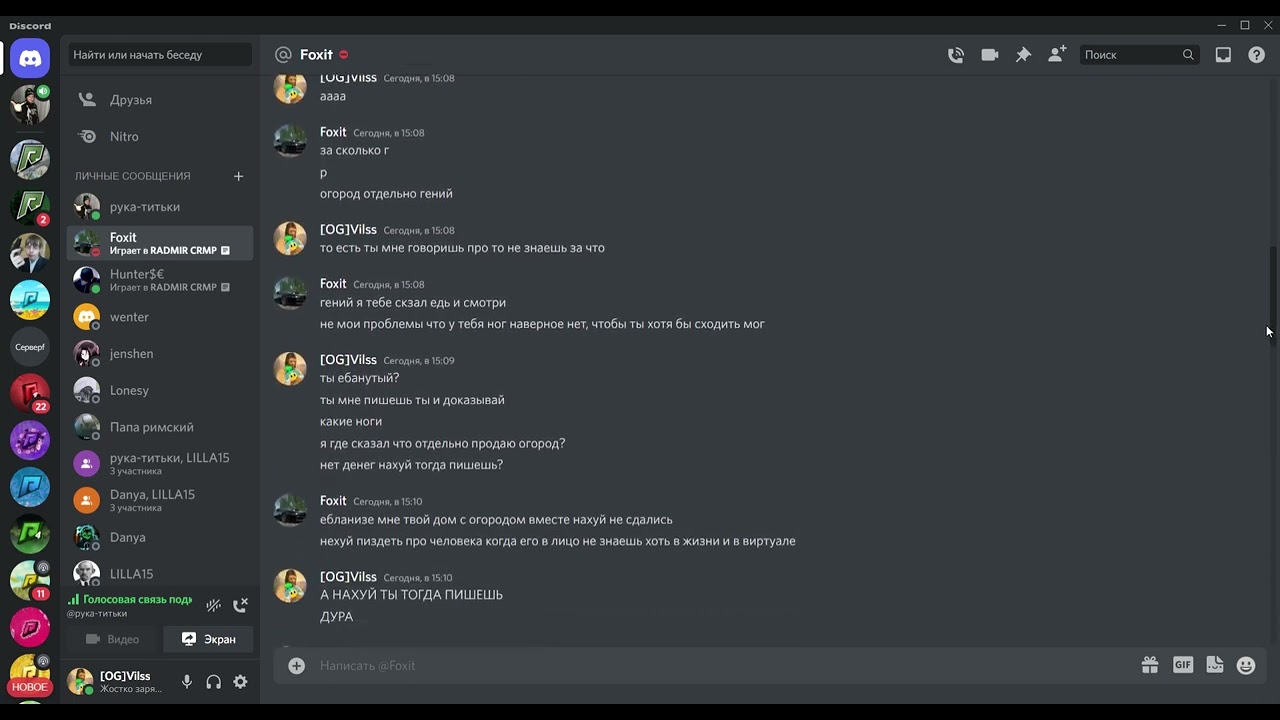1280x720 pixels.
Task: Open the GIF picker
Action: point(1183,665)
